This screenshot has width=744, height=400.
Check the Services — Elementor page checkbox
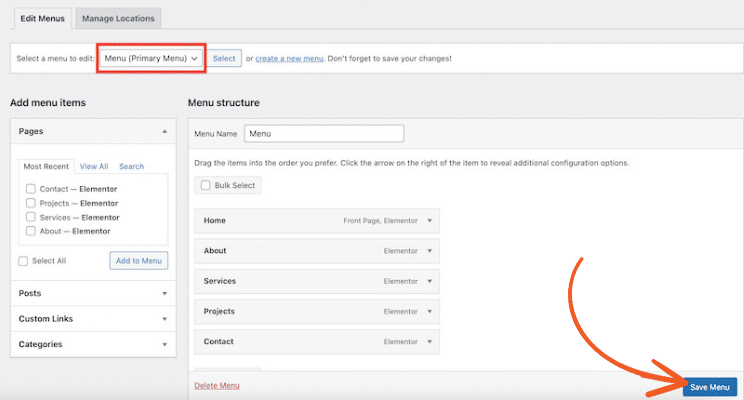coord(31,217)
